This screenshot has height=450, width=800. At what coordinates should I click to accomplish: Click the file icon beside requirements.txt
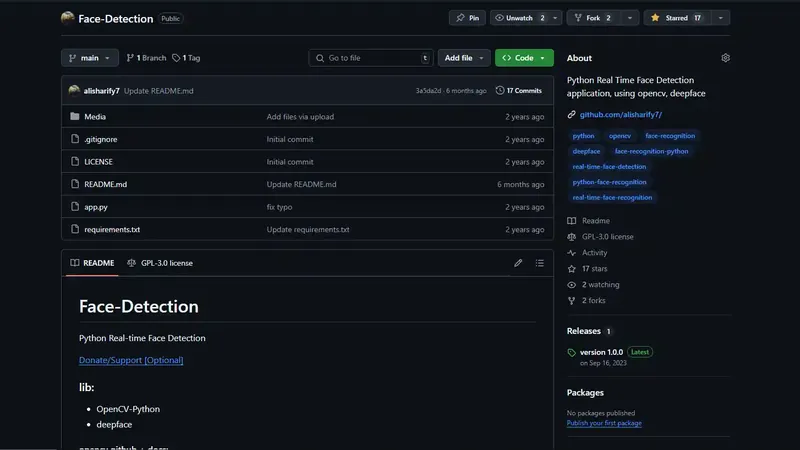click(75, 229)
